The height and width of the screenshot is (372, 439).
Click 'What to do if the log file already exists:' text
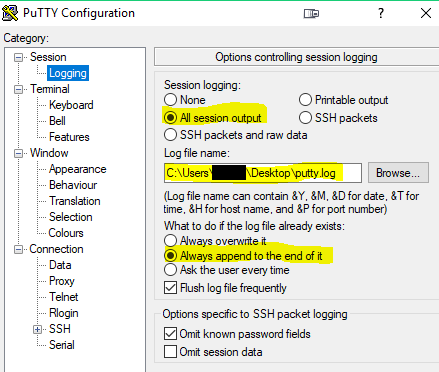[254, 226]
